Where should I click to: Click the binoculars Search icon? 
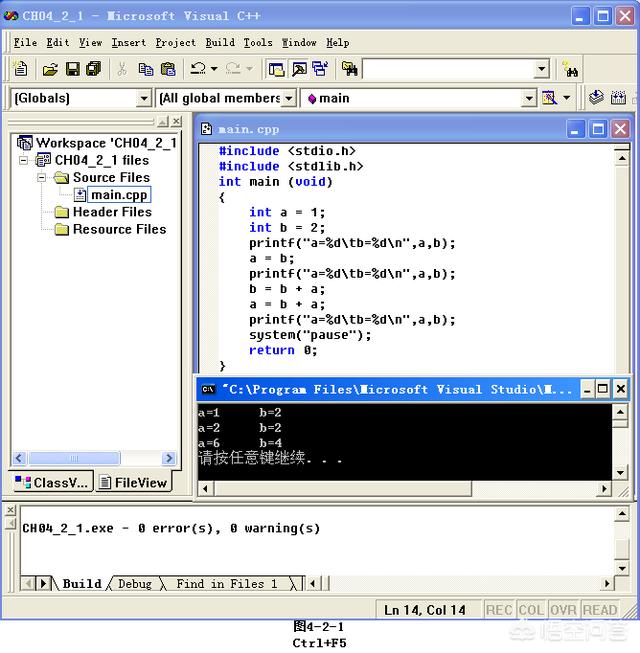coord(570,69)
